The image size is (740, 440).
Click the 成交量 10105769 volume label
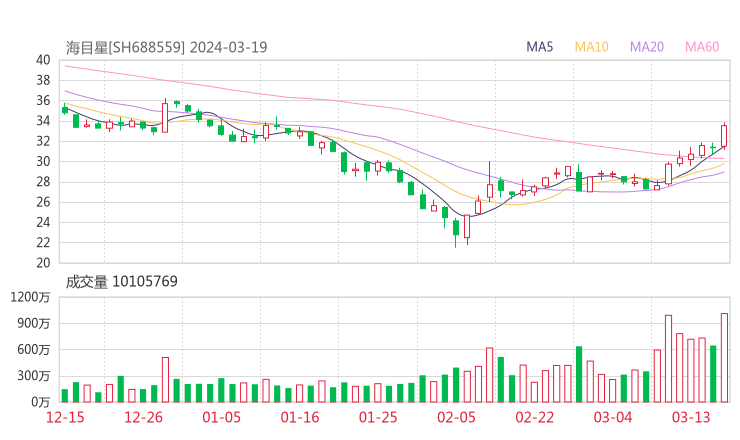(x=122, y=282)
